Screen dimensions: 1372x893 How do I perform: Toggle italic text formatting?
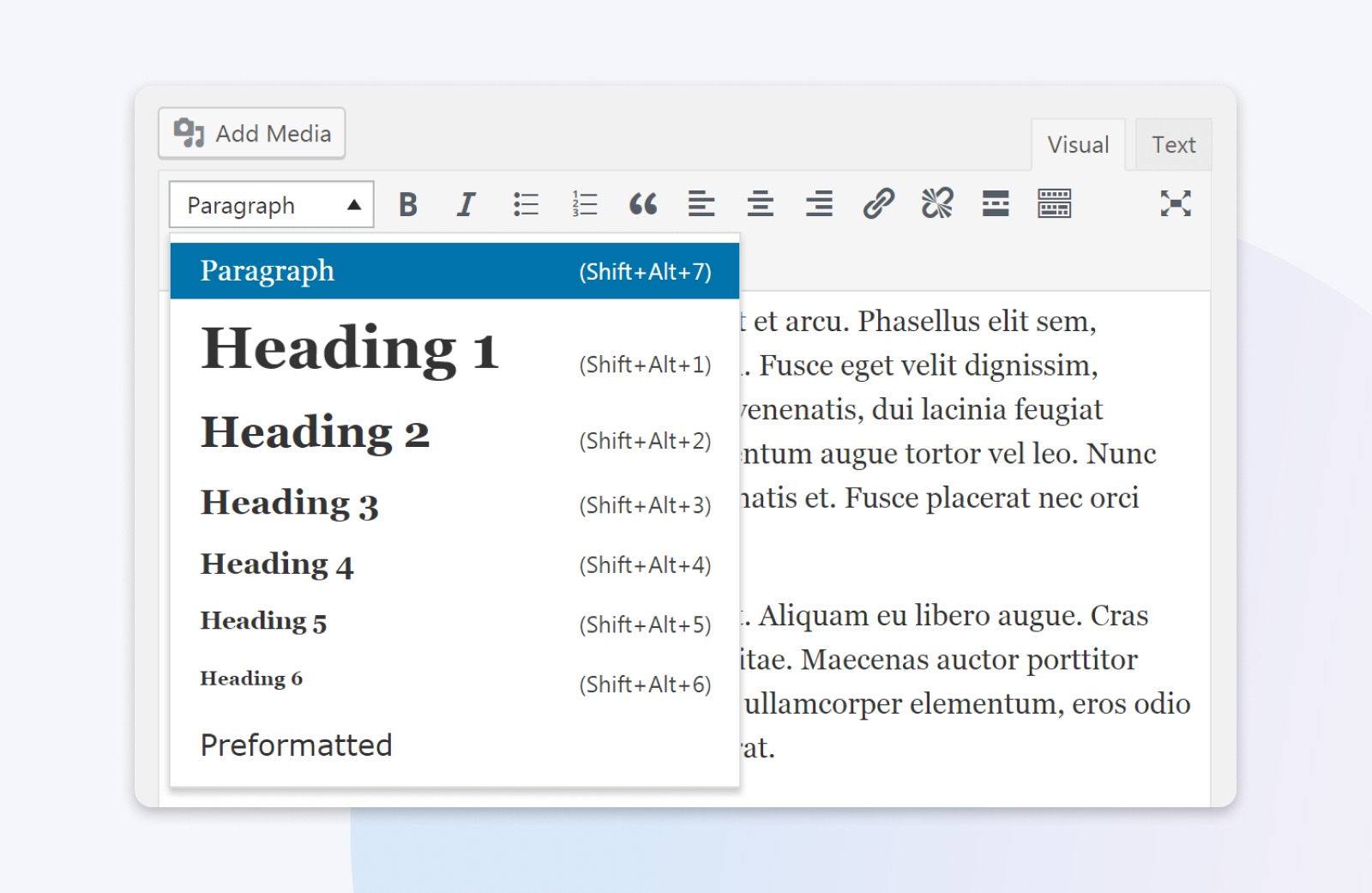tap(466, 204)
